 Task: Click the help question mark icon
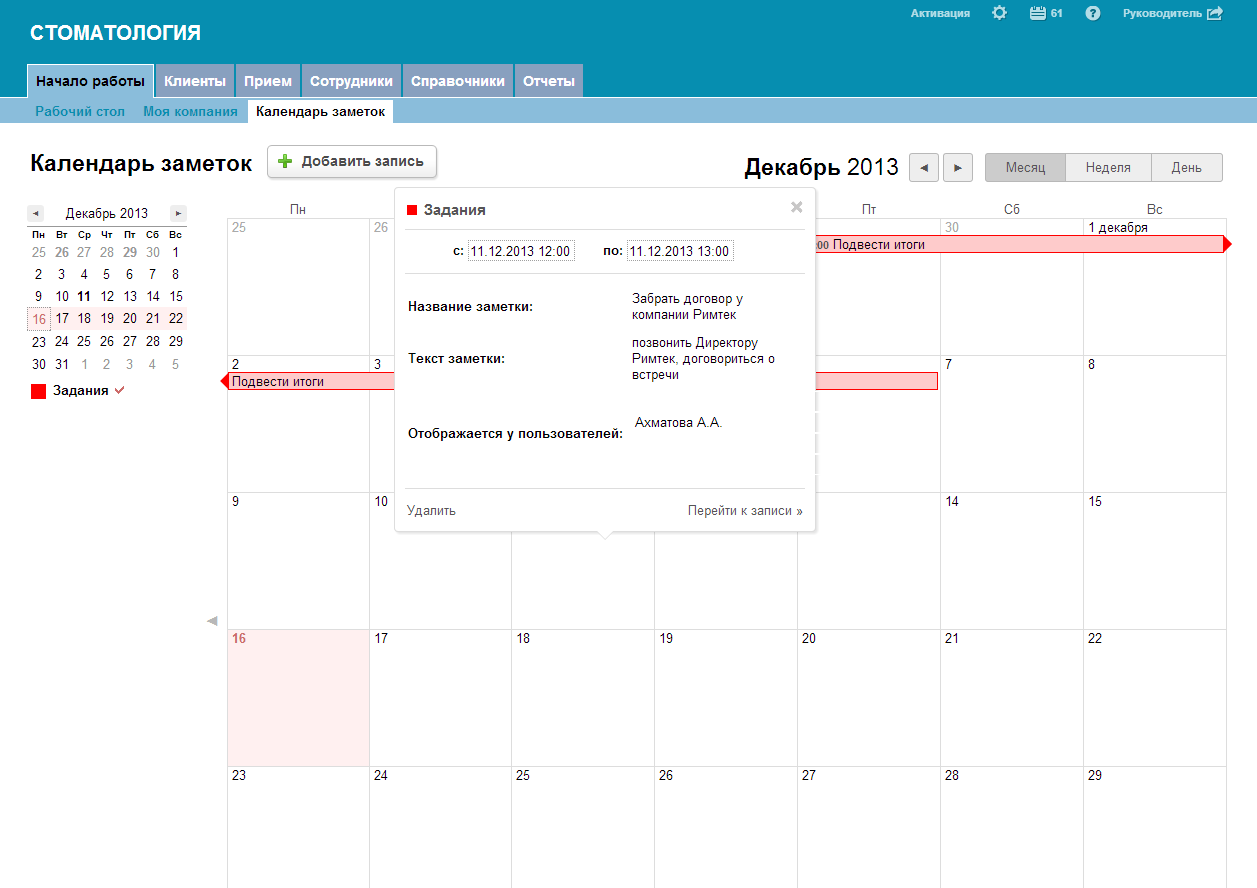pyautogui.click(x=1093, y=13)
